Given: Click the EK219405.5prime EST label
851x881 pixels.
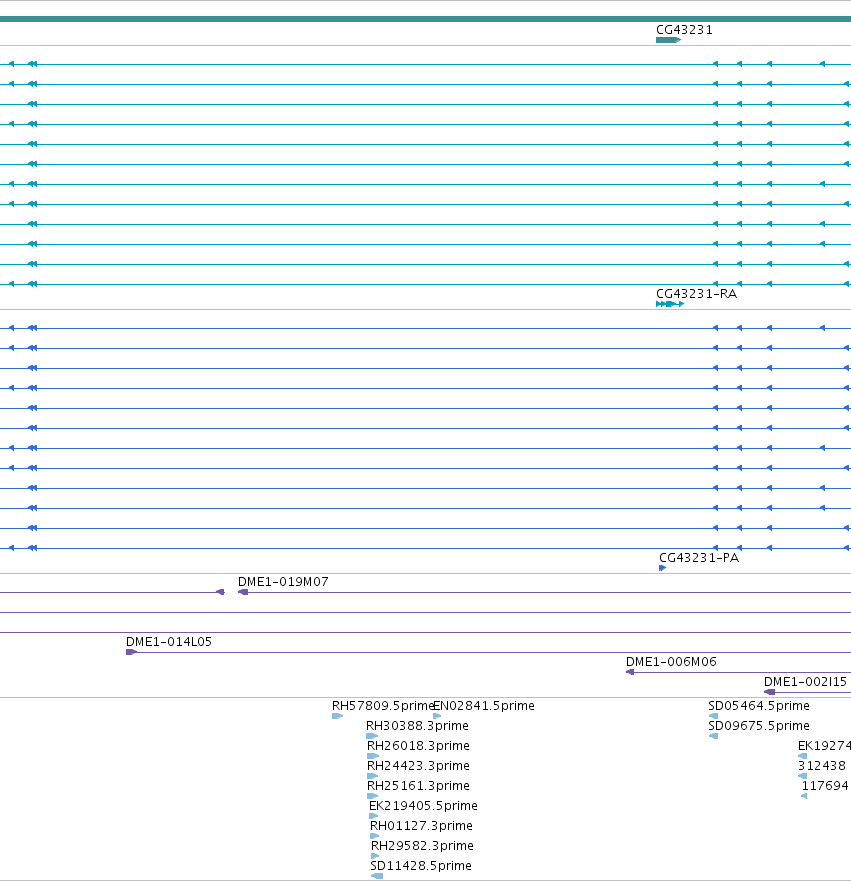Looking at the screenshot, I should click(424, 806).
